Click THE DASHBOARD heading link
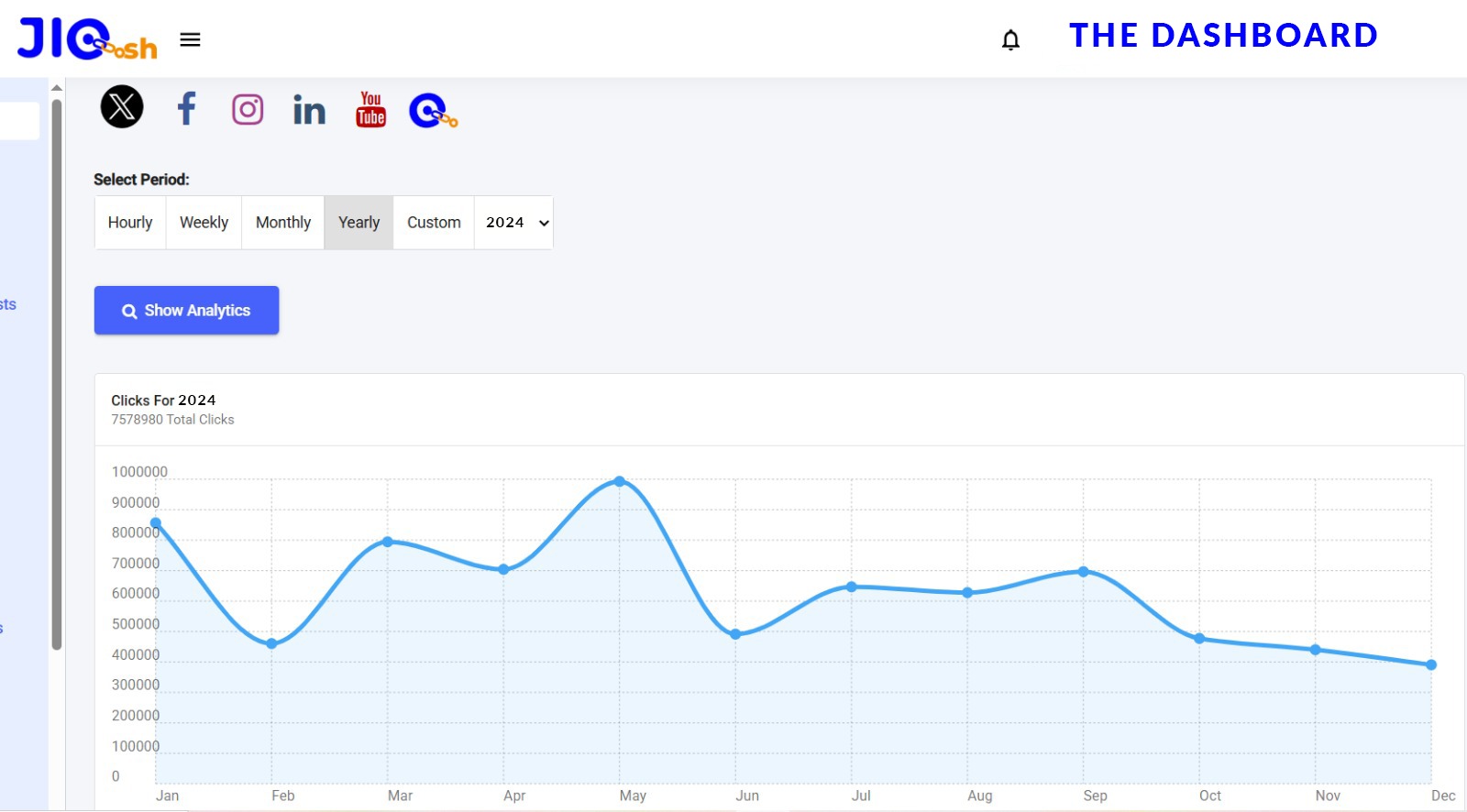This screenshot has width=1467, height=812. (x=1223, y=36)
